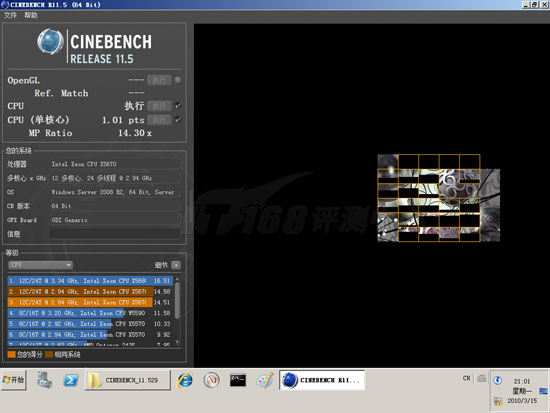Open Server Manager from taskbar
The width and height of the screenshot is (550, 413).
point(45,380)
